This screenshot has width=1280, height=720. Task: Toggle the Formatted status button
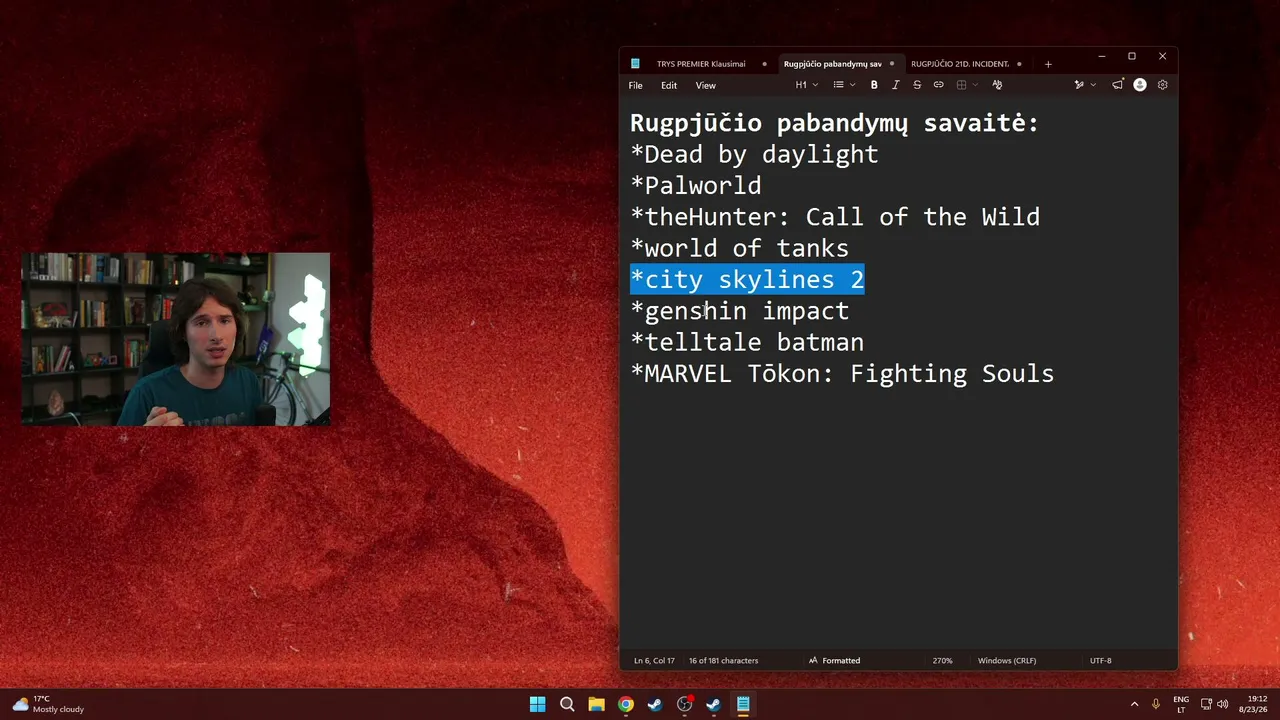click(x=834, y=661)
